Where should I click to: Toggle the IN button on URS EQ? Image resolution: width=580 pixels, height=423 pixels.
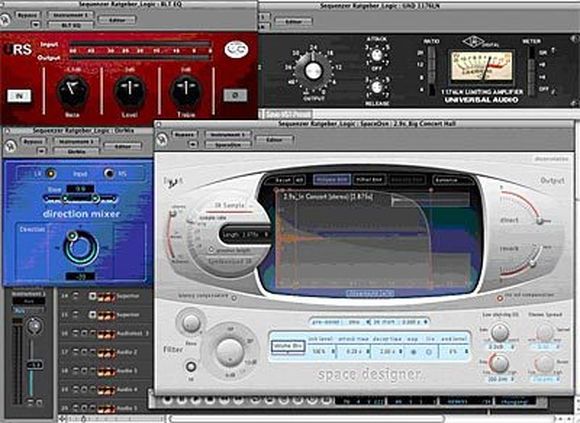(x=19, y=96)
